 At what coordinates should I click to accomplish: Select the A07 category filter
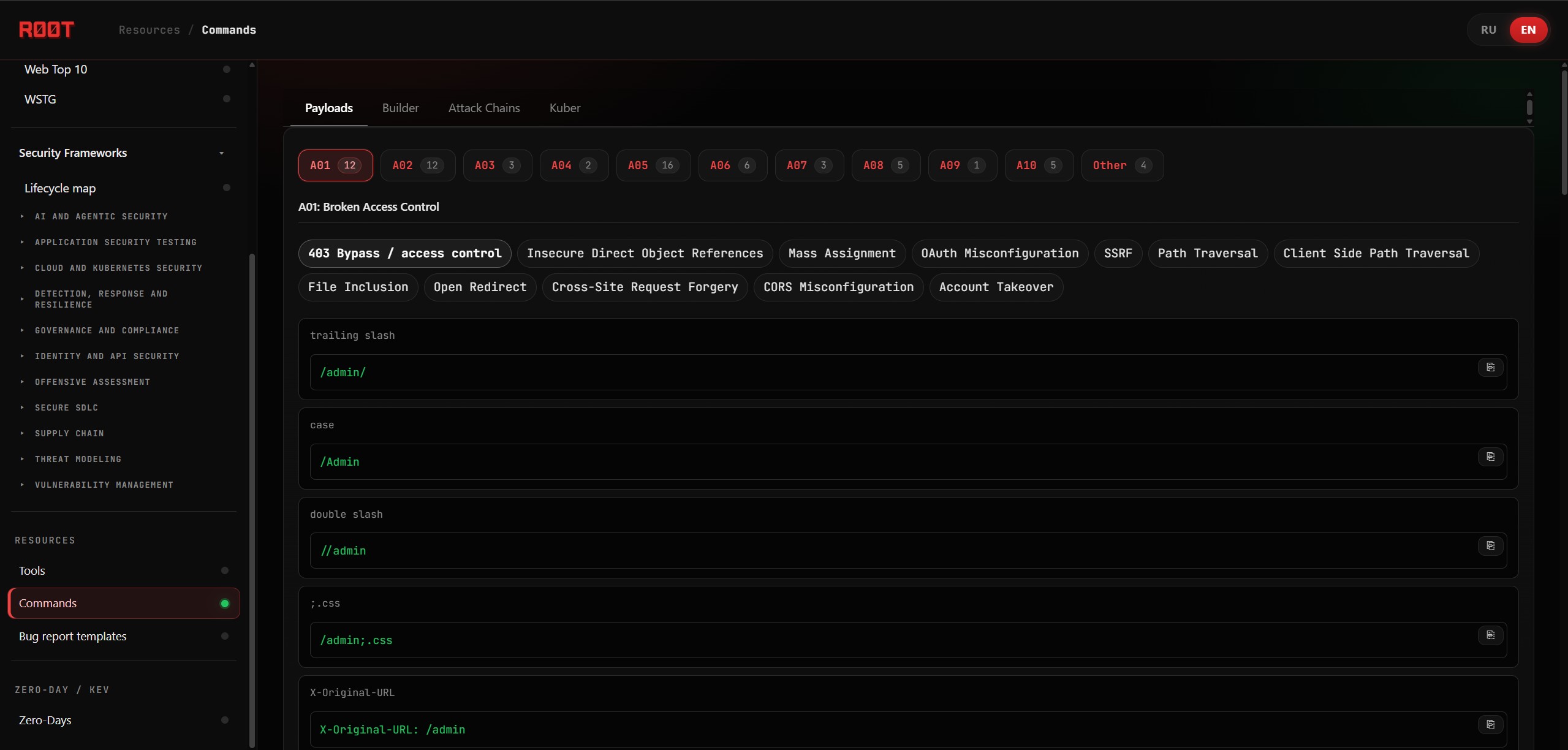809,165
